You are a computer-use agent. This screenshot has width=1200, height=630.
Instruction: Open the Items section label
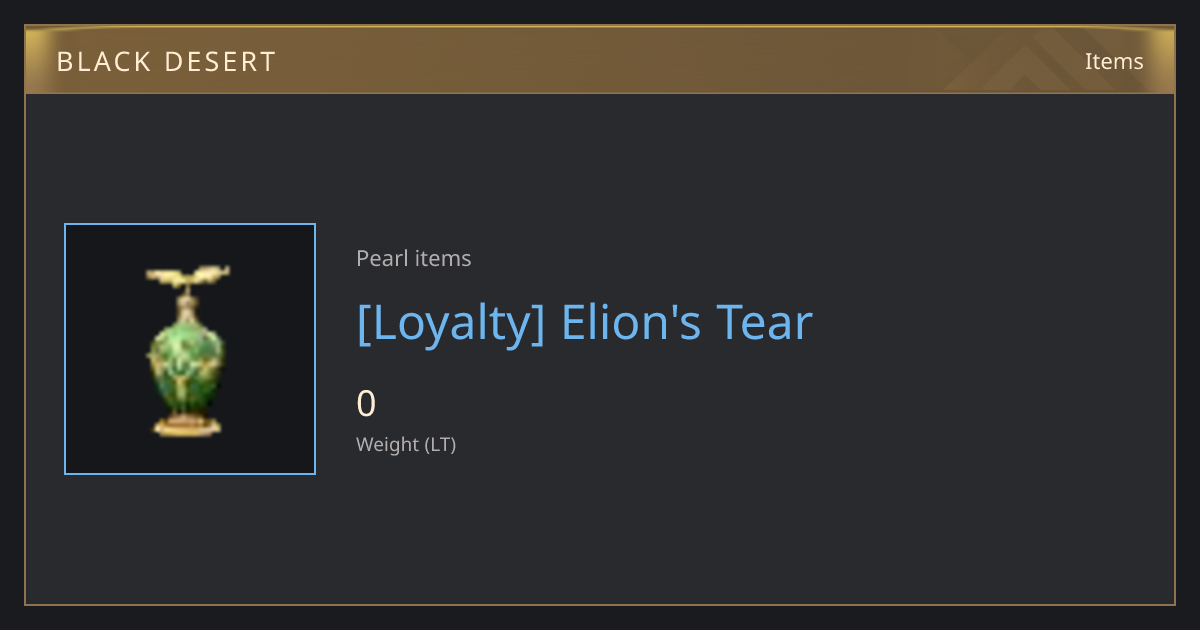click(x=1114, y=61)
